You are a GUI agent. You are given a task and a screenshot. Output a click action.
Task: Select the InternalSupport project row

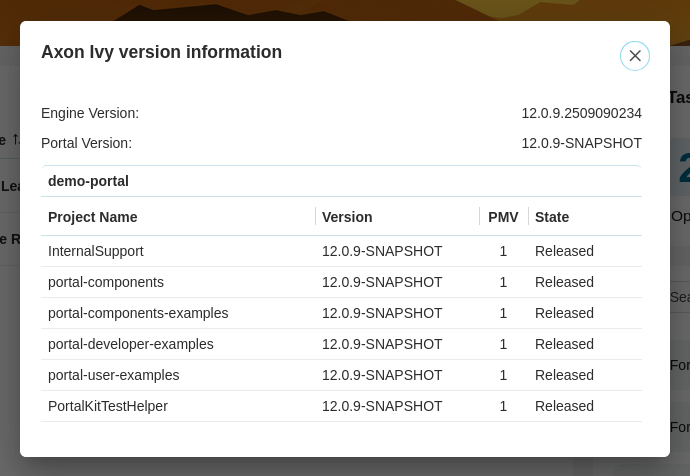point(341,251)
